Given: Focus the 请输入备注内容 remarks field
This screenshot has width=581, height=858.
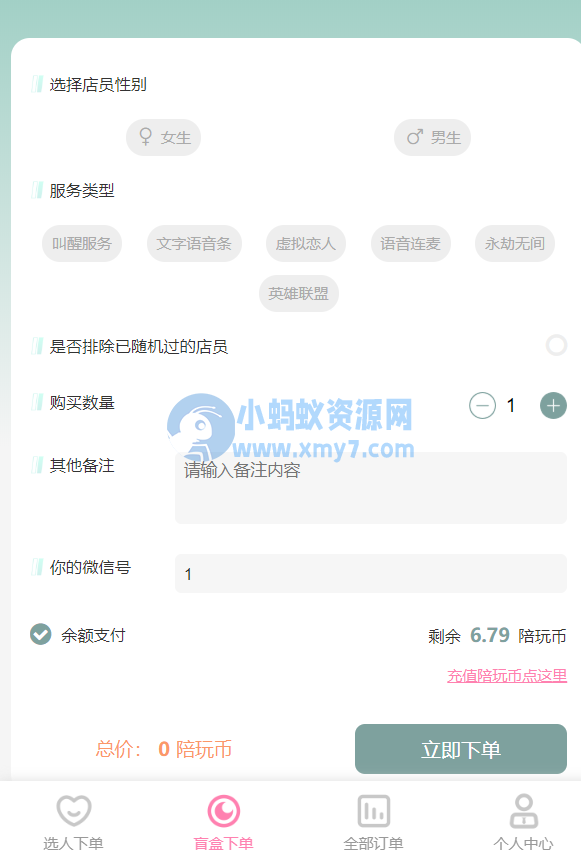Looking at the screenshot, I should point(371,488).
